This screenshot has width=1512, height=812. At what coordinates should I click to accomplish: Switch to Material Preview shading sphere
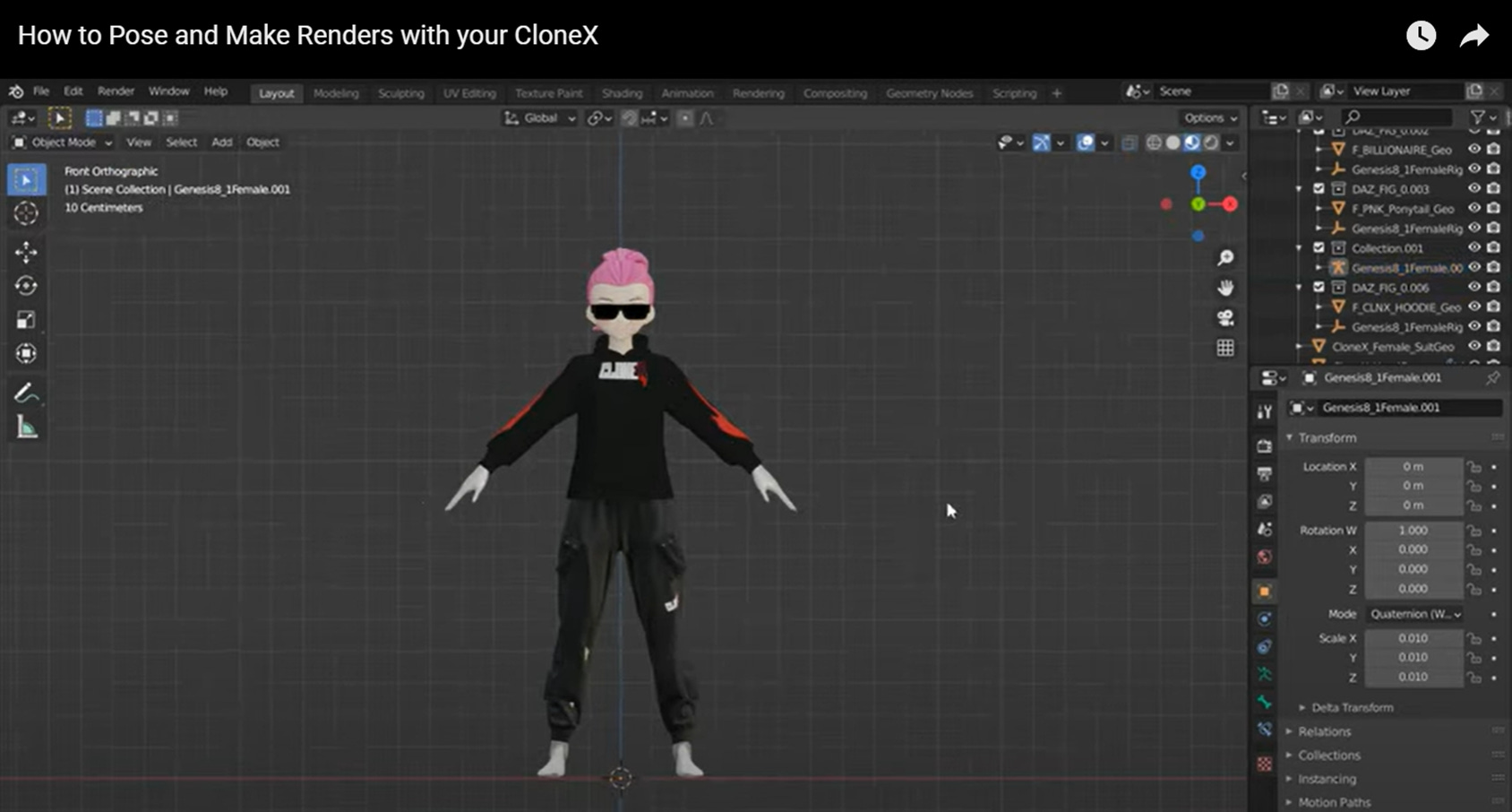click(x=1192, y=143)
